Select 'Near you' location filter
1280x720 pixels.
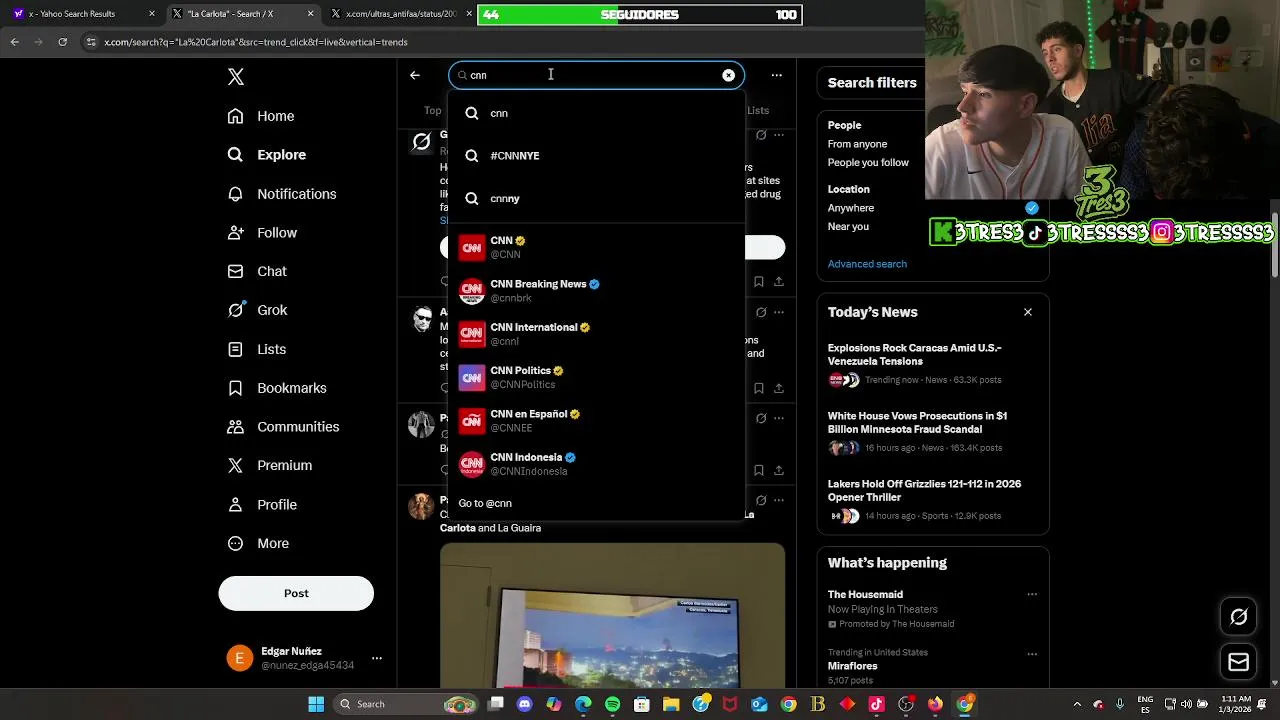click(848, 226)
